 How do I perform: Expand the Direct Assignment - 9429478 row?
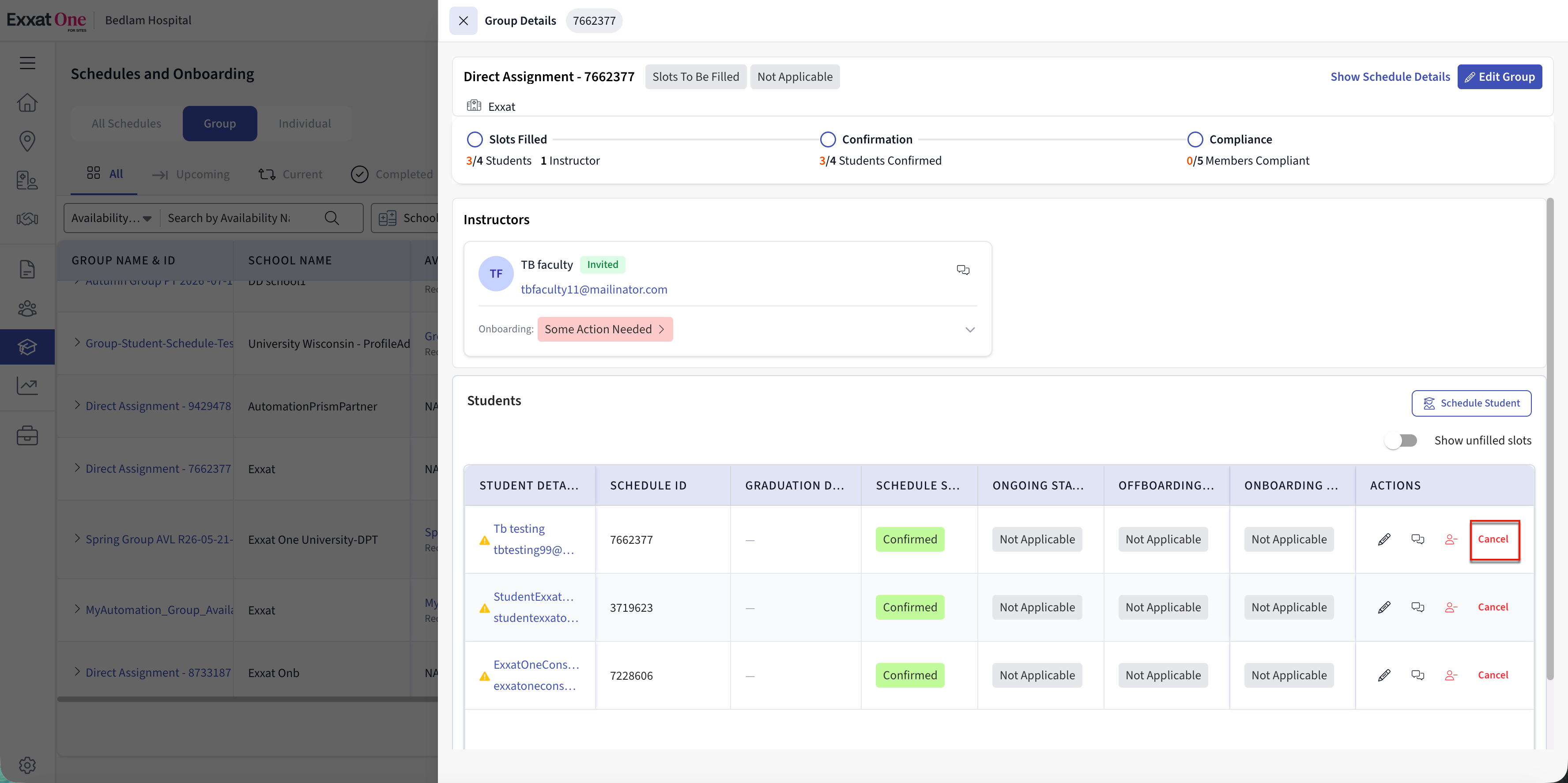tap(77, 405)
